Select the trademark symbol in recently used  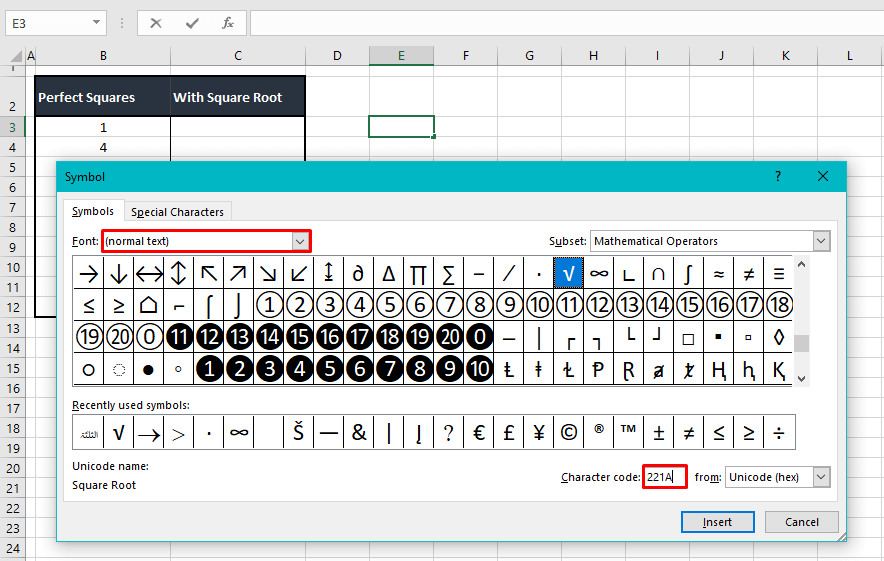[x=629, y=433]
